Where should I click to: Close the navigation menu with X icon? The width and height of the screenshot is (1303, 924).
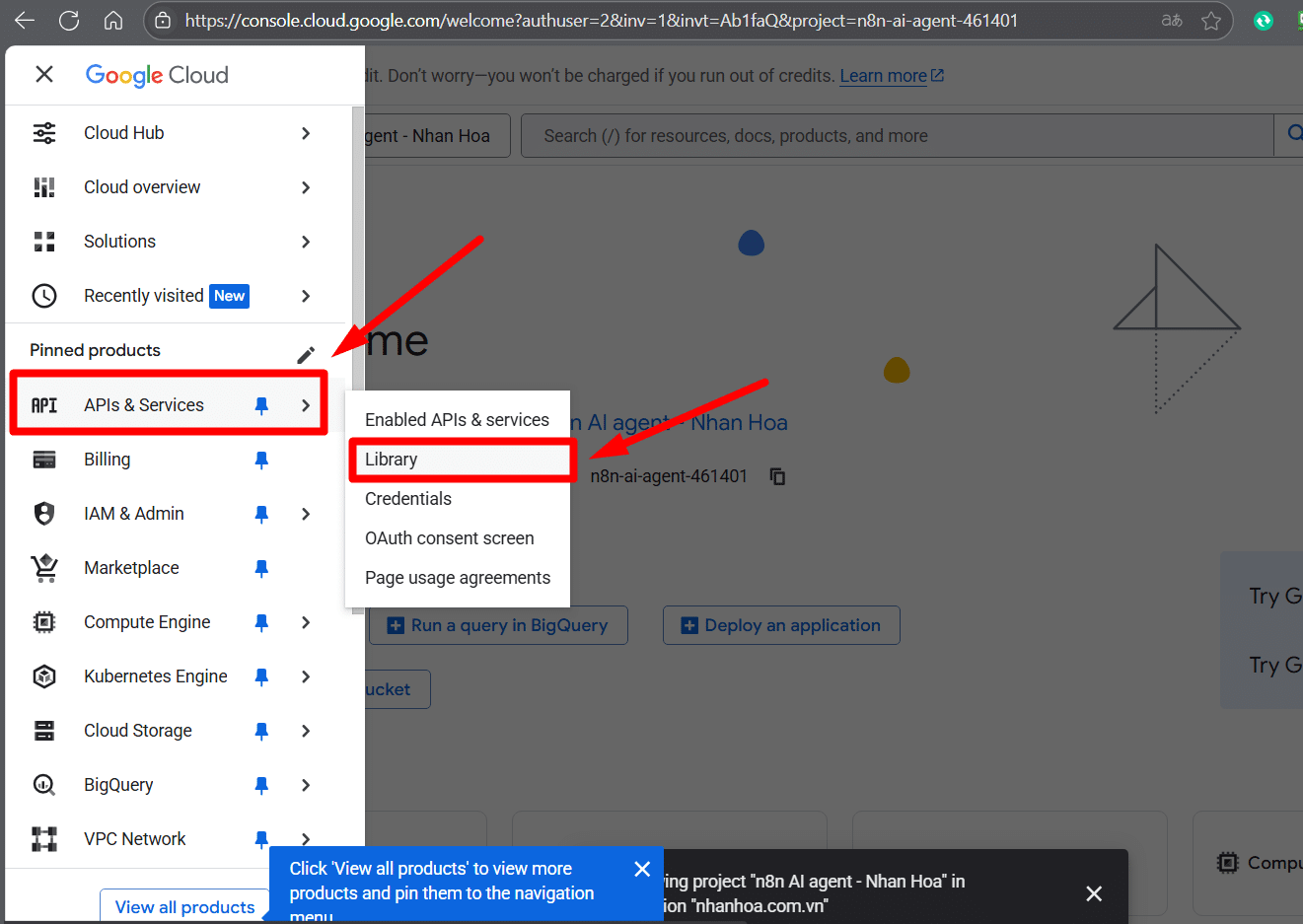(44, 74)
